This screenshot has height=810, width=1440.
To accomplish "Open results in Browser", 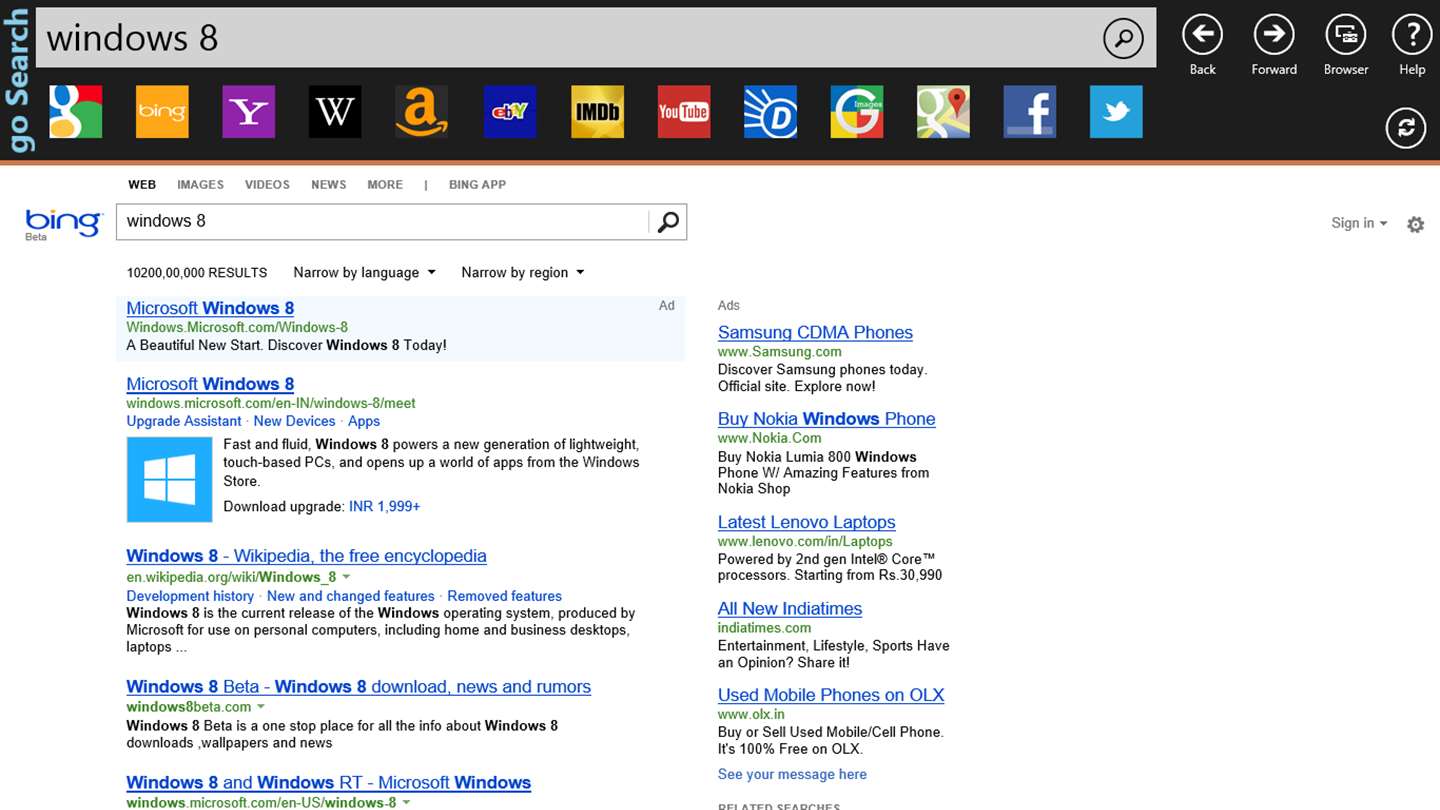I will [1346, 34].
